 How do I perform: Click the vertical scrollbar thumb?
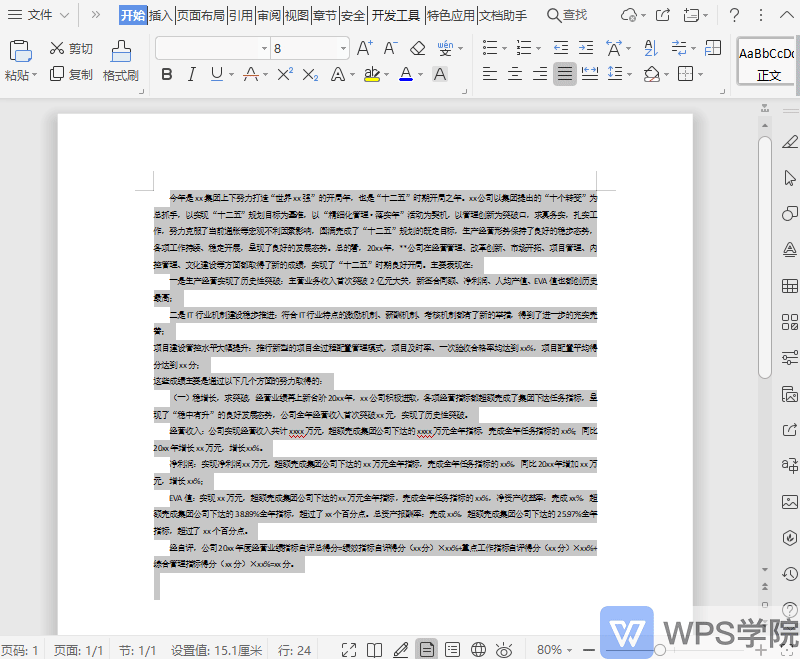tap(764, 258)
